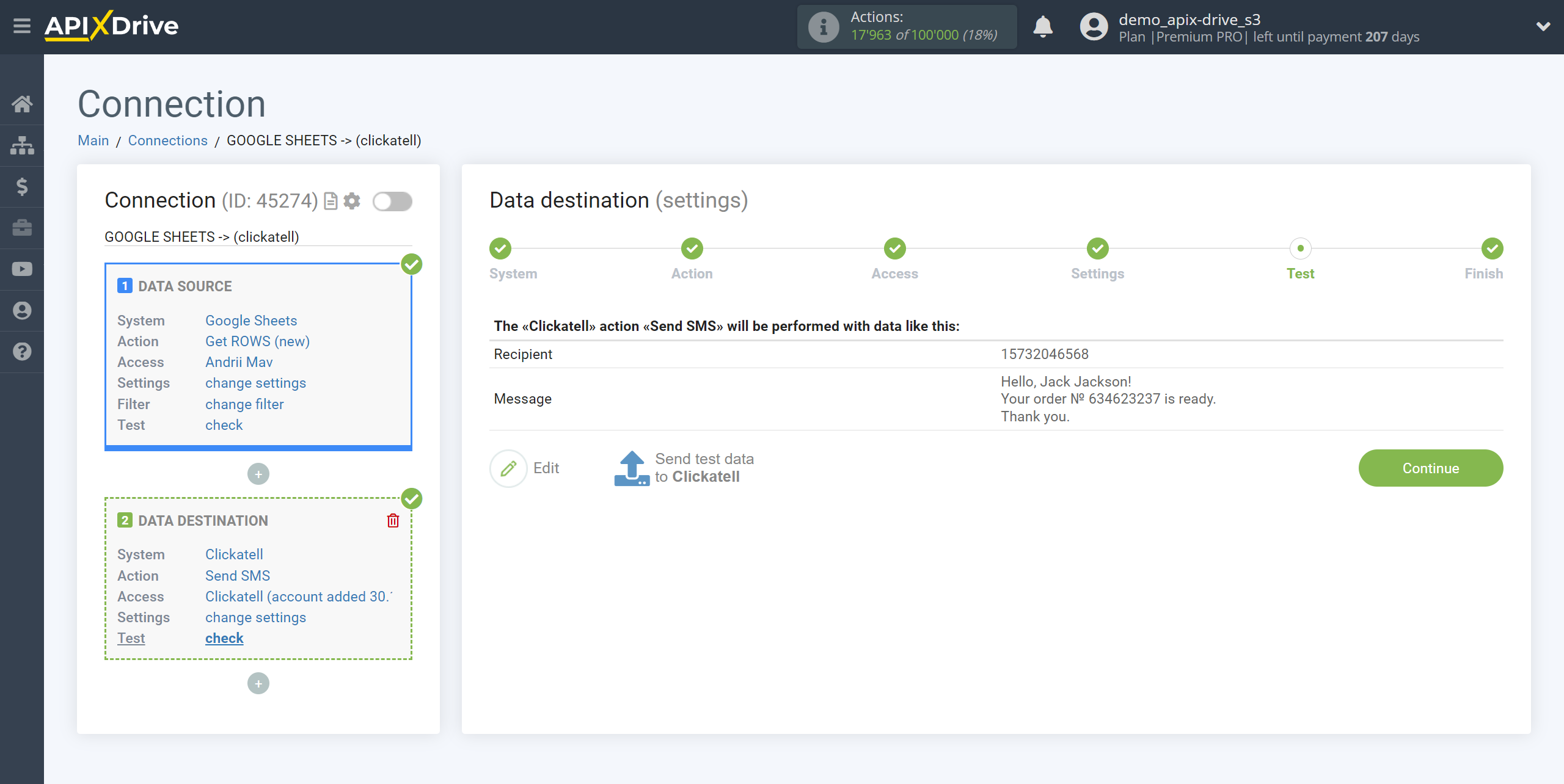The height and width of the screenshot is (784, 1564).
Task: Go to the Access step
Action: coord(895,249)
